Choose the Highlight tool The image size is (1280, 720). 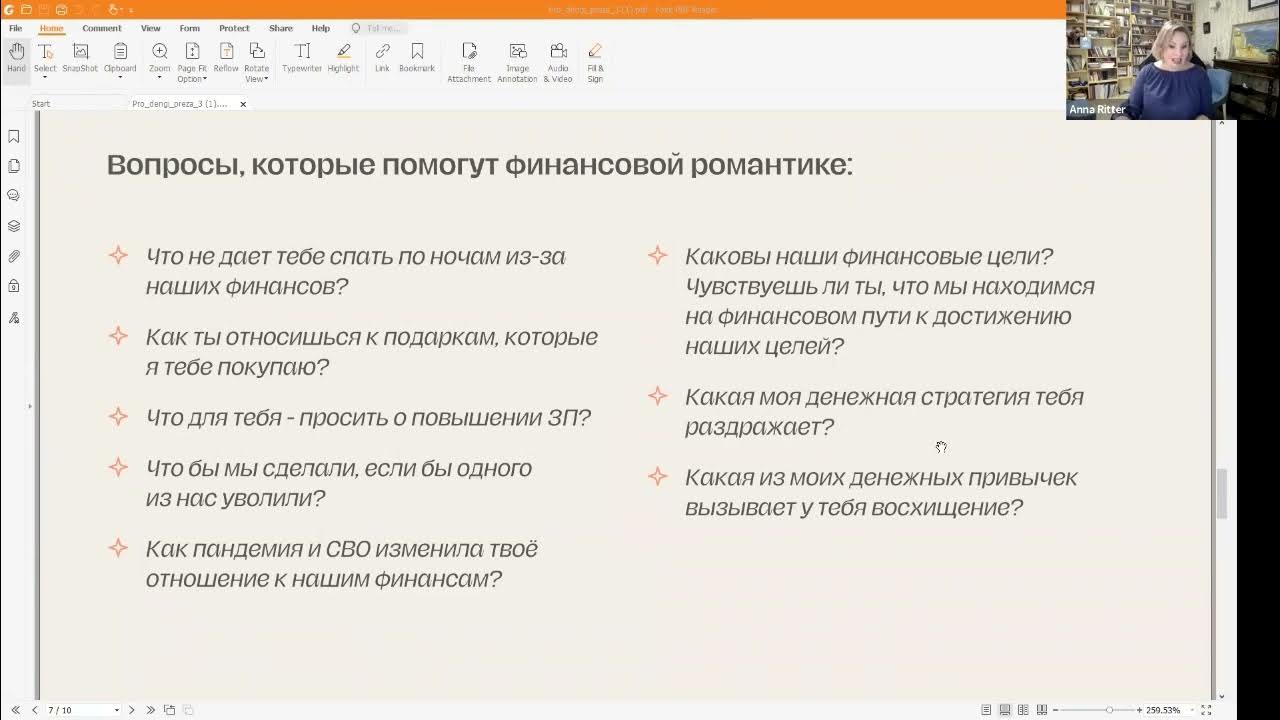tap(343, 58)
